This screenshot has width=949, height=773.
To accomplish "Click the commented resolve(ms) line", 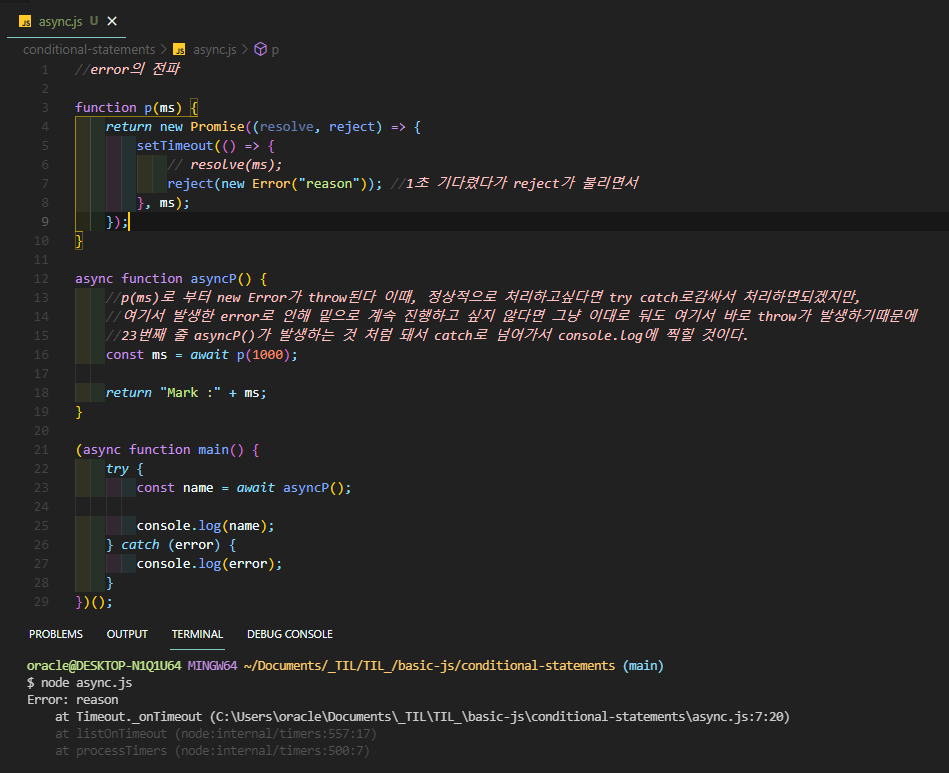I will click(225, 165).
